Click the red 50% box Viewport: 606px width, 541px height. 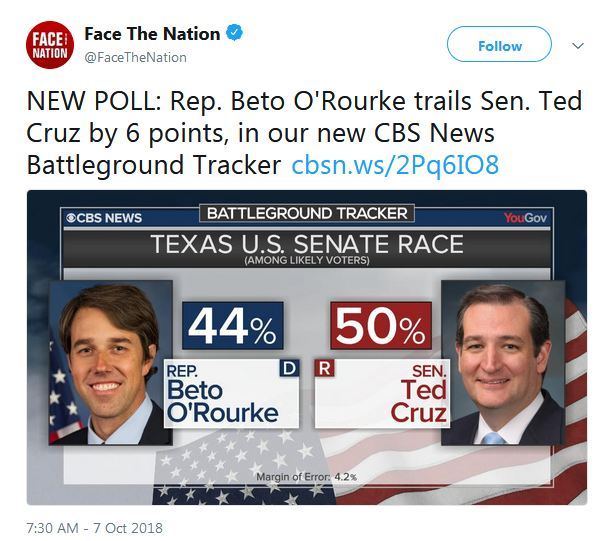(380, 326)
